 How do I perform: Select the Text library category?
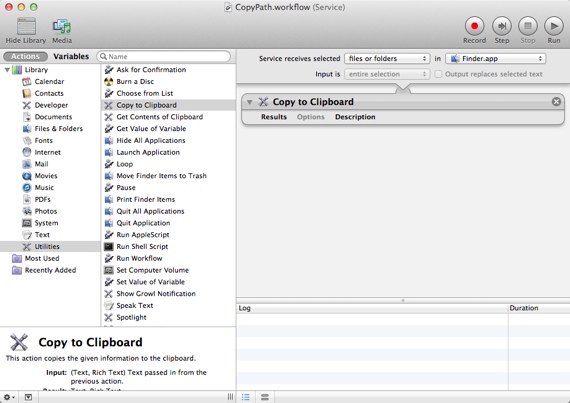click(x=42, y=235)
